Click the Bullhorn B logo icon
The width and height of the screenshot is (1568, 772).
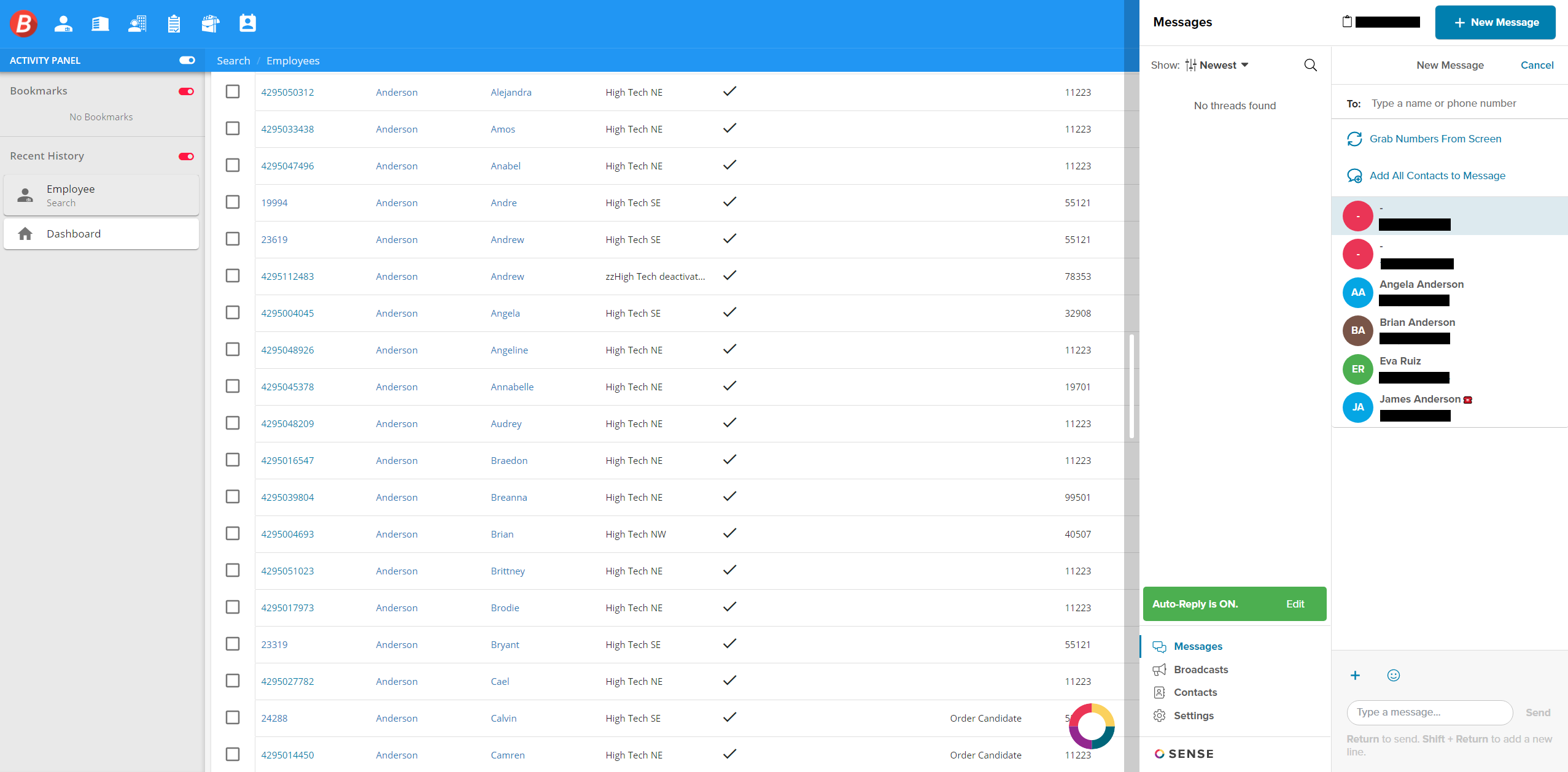pyautogui.click(x=23, y=23)
